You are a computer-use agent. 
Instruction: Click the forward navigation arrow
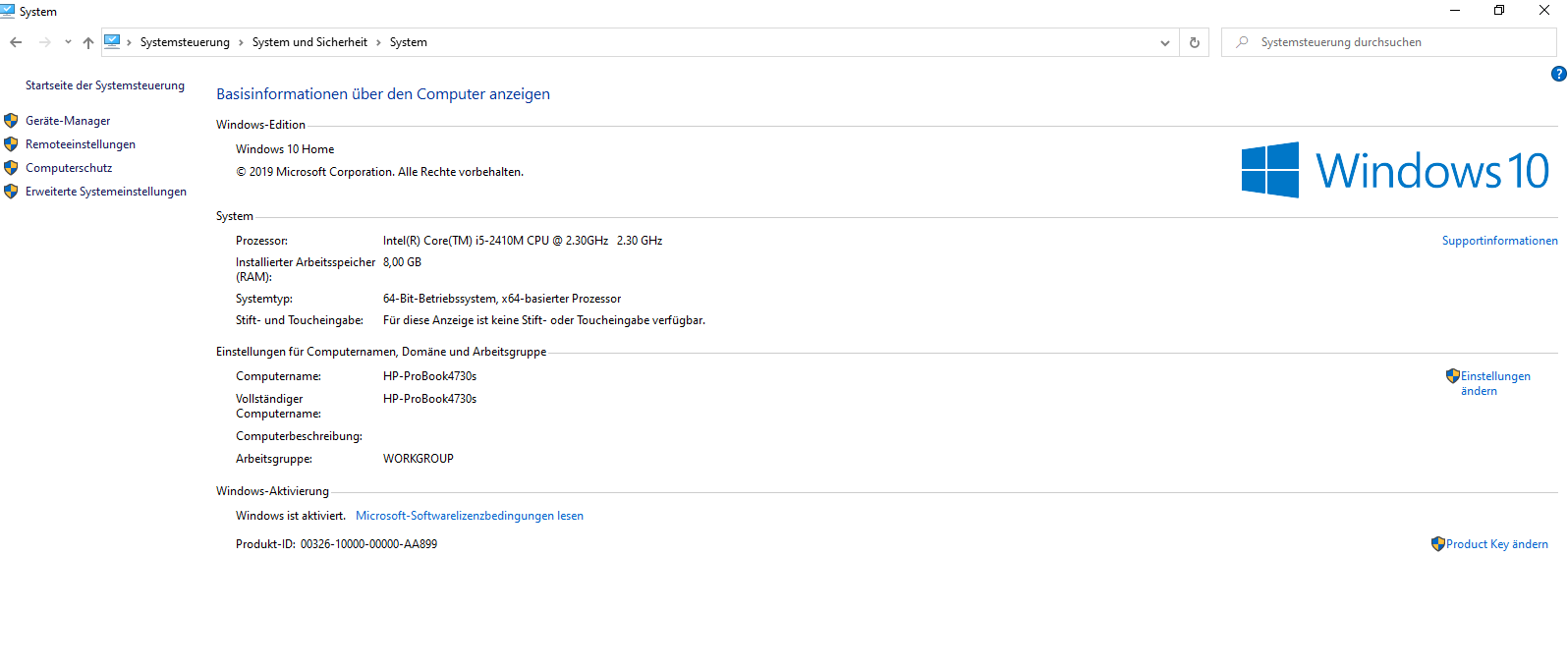(44, 42)
